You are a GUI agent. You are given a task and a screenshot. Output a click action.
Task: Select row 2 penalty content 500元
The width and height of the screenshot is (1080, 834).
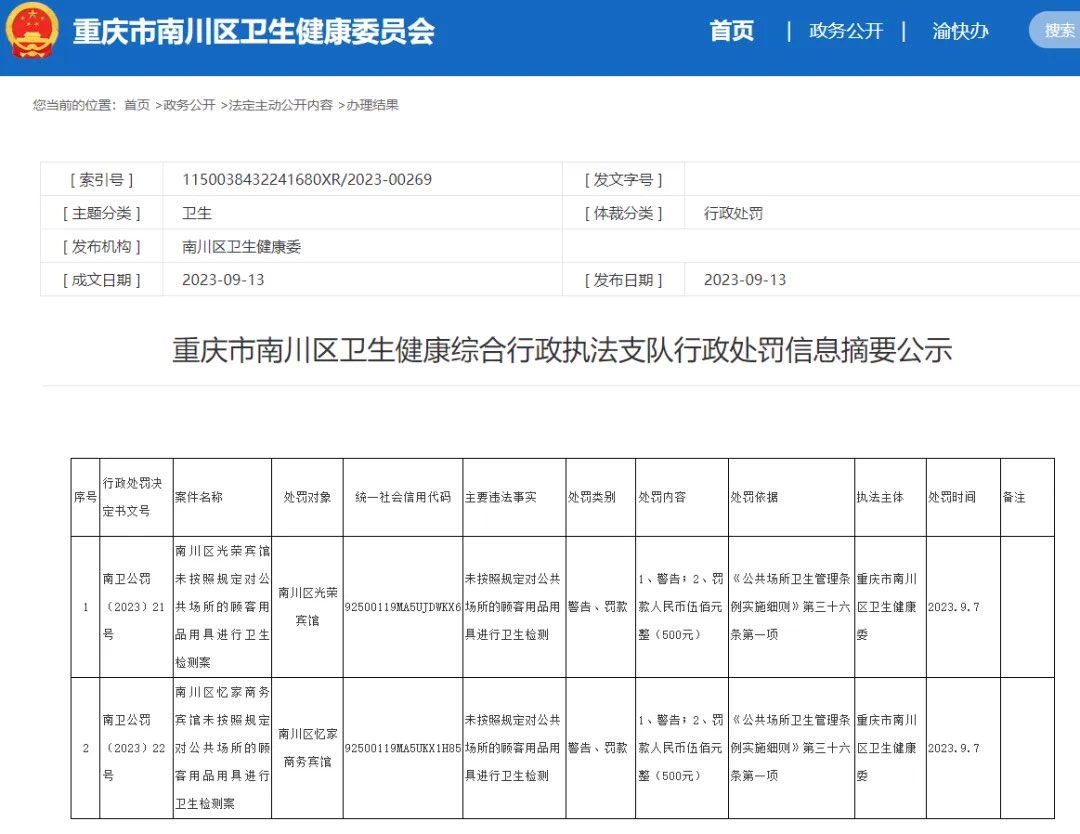681,748
